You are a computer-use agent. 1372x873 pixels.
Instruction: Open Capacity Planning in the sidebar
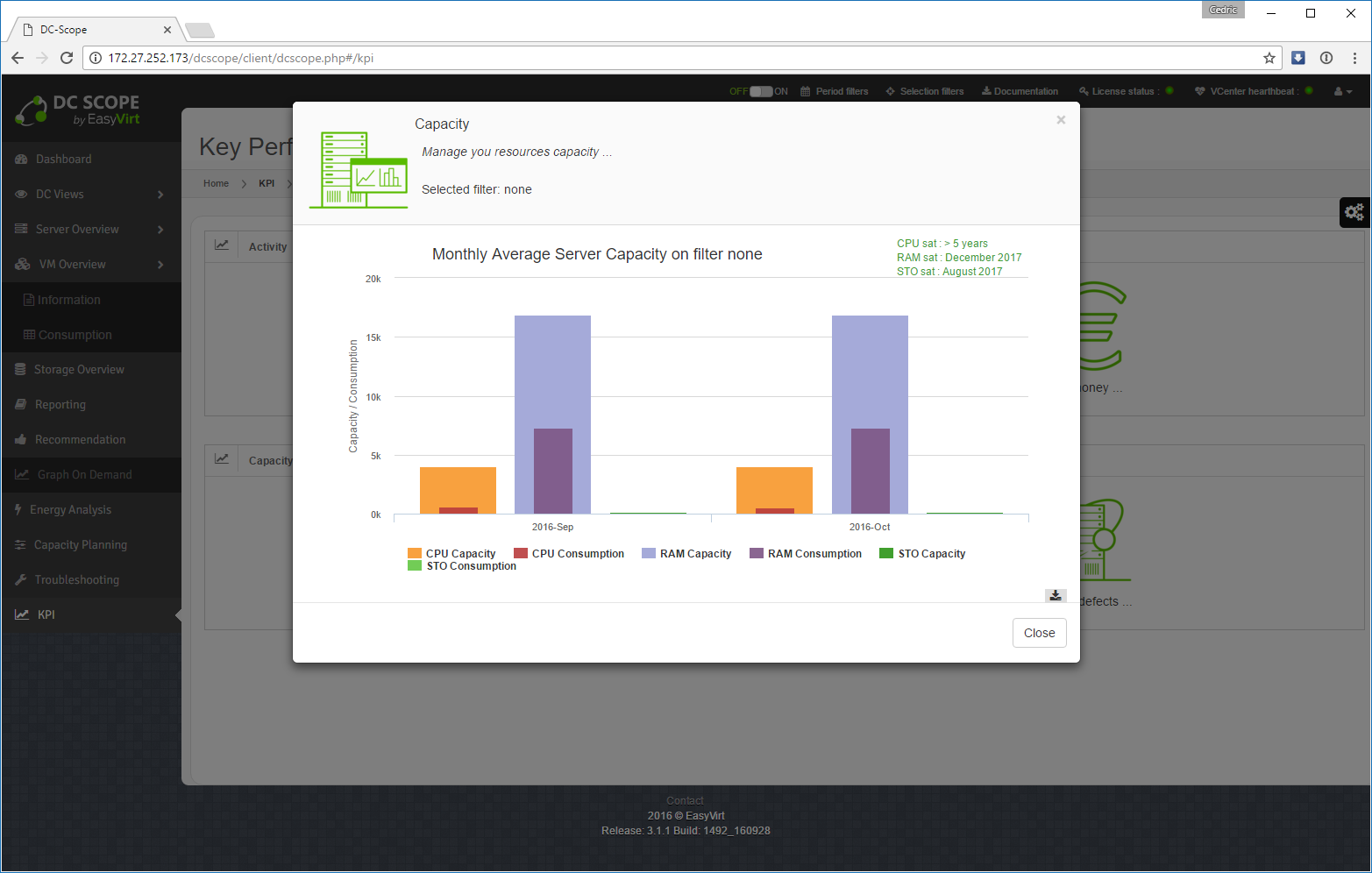click(x=80, y=544)
